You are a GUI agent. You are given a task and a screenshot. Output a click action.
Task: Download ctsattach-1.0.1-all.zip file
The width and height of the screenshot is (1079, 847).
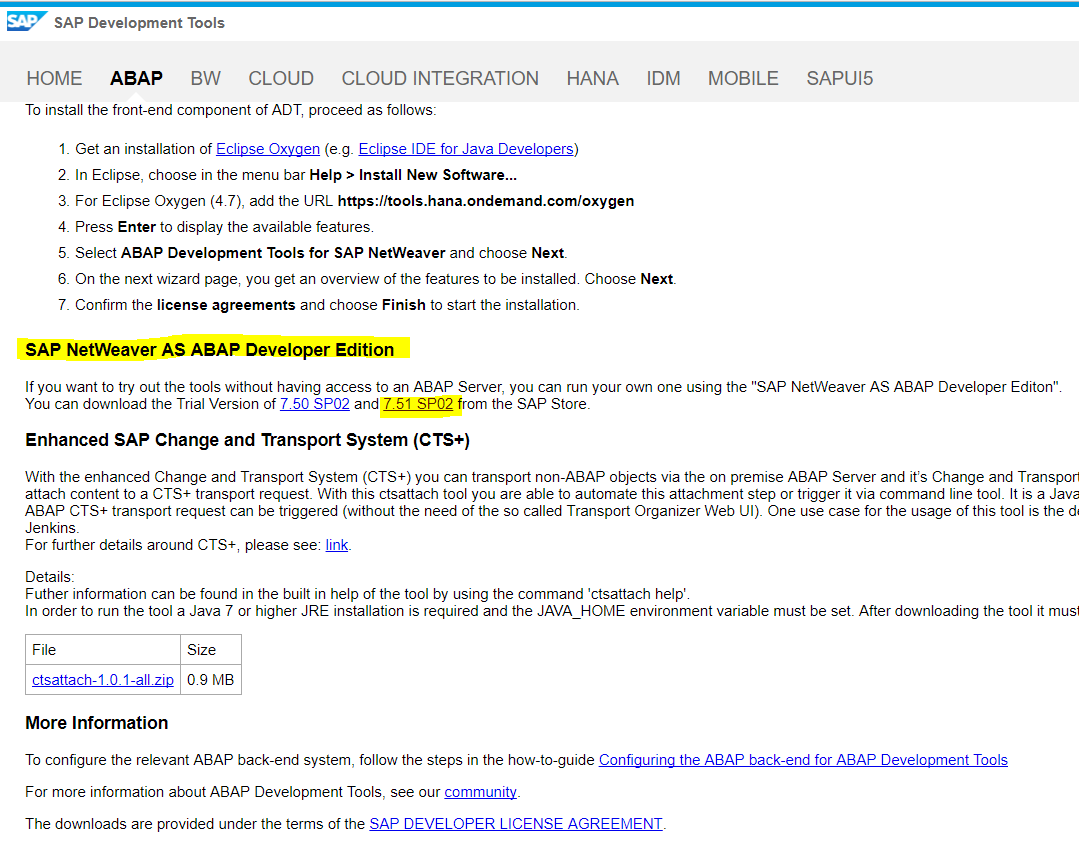(x=103, y=680)
